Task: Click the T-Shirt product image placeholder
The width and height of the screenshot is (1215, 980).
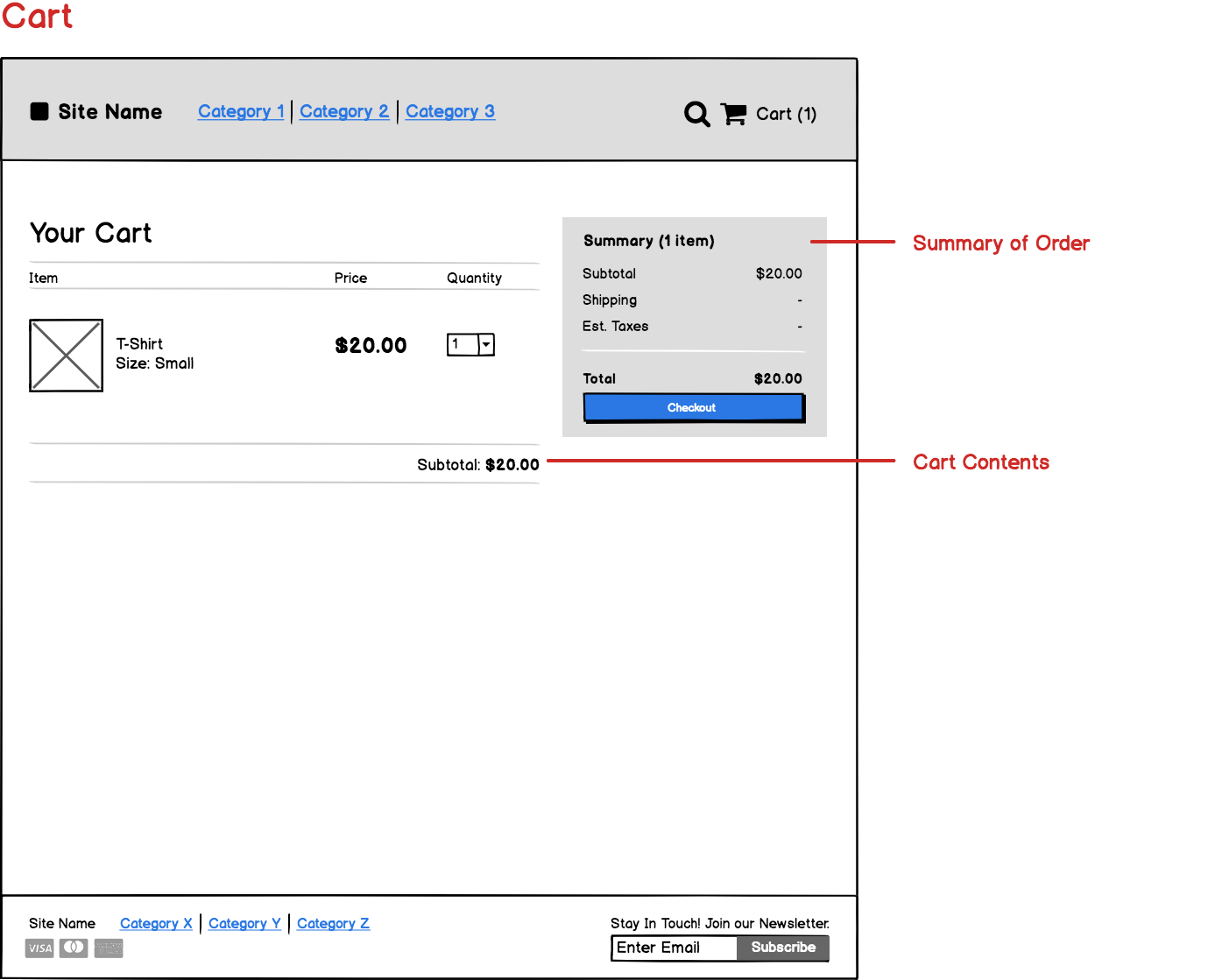Action: 66,356
